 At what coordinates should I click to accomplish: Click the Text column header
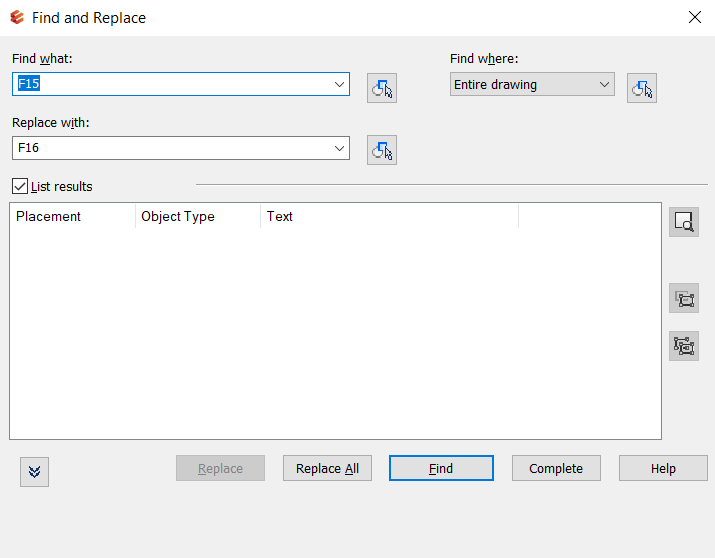[388, 216]
